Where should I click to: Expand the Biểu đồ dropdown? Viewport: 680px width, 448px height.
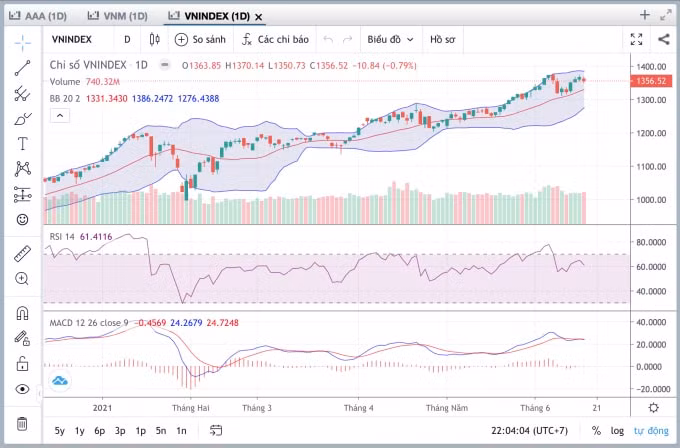click(x=390, y=39)
